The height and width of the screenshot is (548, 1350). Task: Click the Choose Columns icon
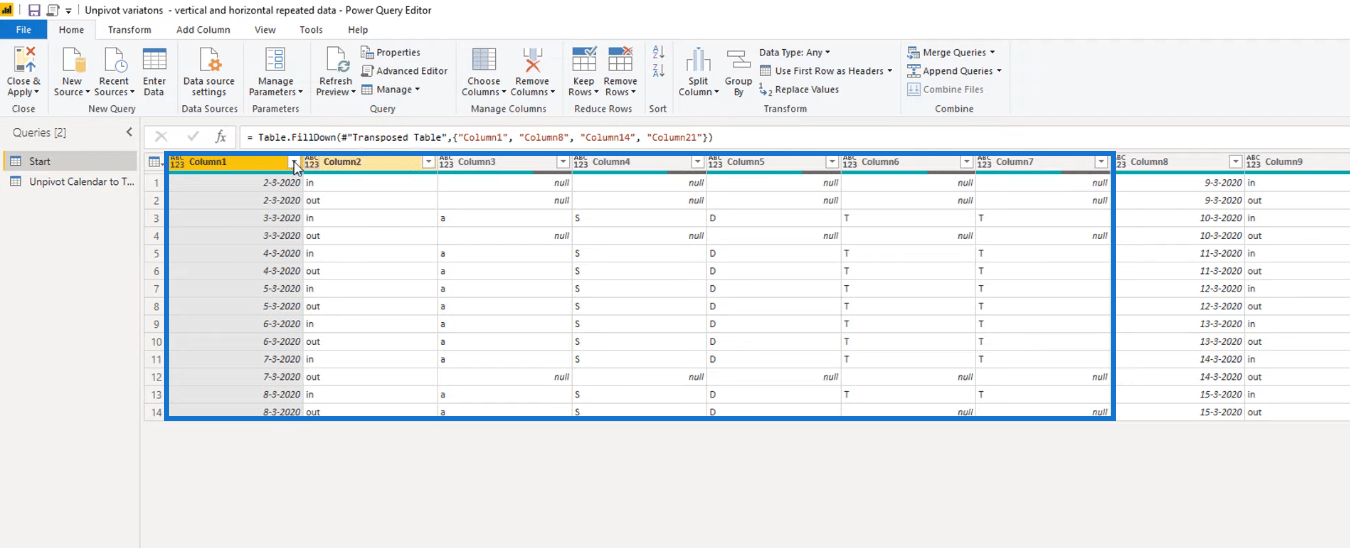[x=484, y=59]
